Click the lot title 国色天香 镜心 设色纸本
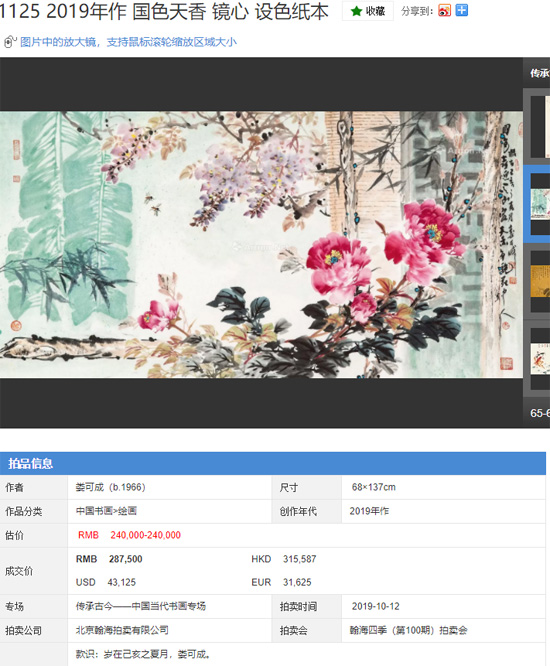This screenshot has width=550, height=666. click(x=230, y=11)
